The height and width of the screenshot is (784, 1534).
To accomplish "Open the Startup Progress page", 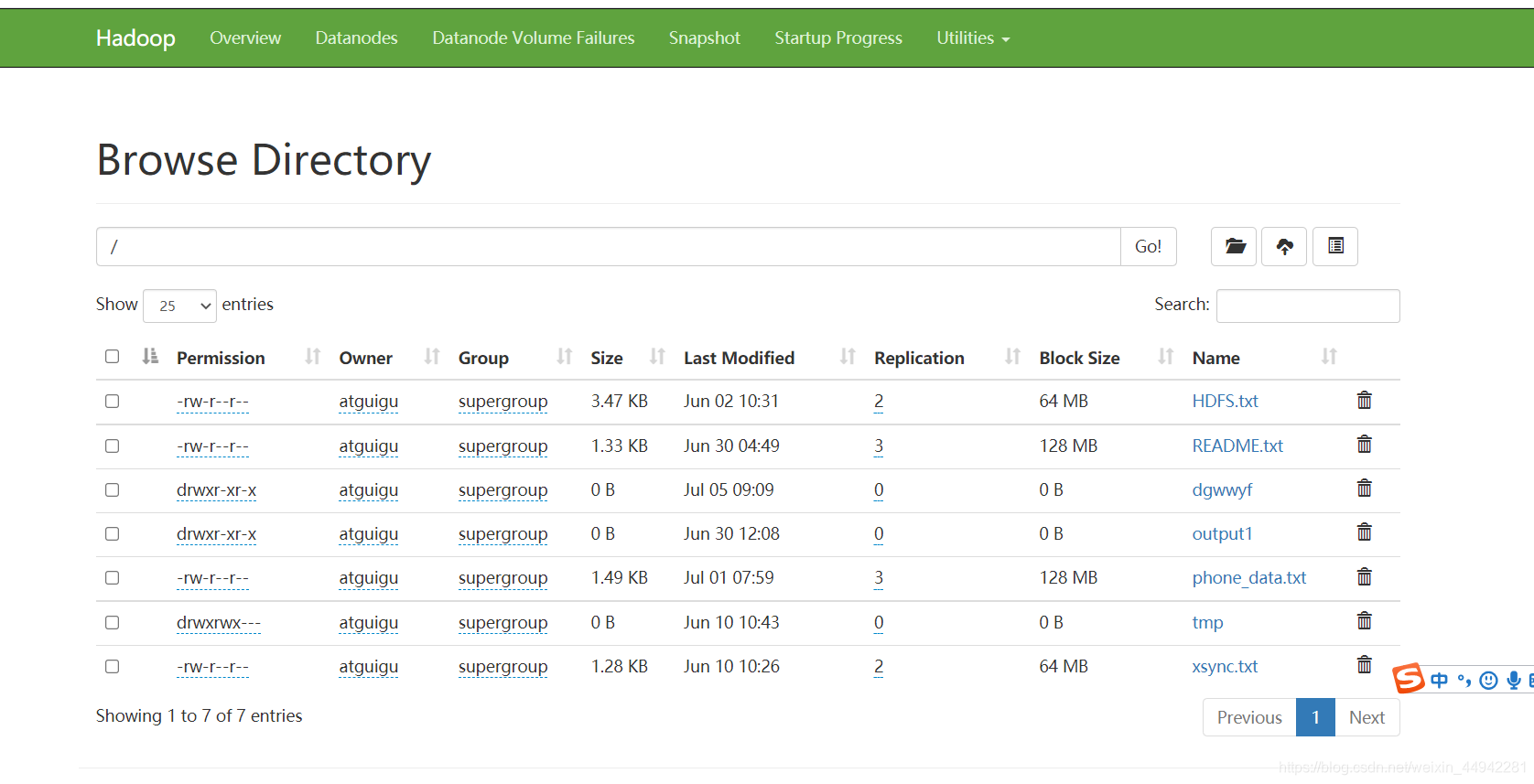I will point(838,38).
